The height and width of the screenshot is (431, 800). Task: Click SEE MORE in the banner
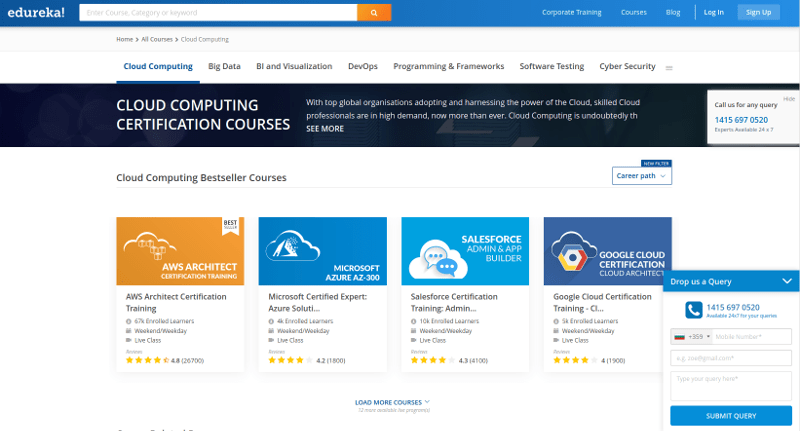[325, 129]
